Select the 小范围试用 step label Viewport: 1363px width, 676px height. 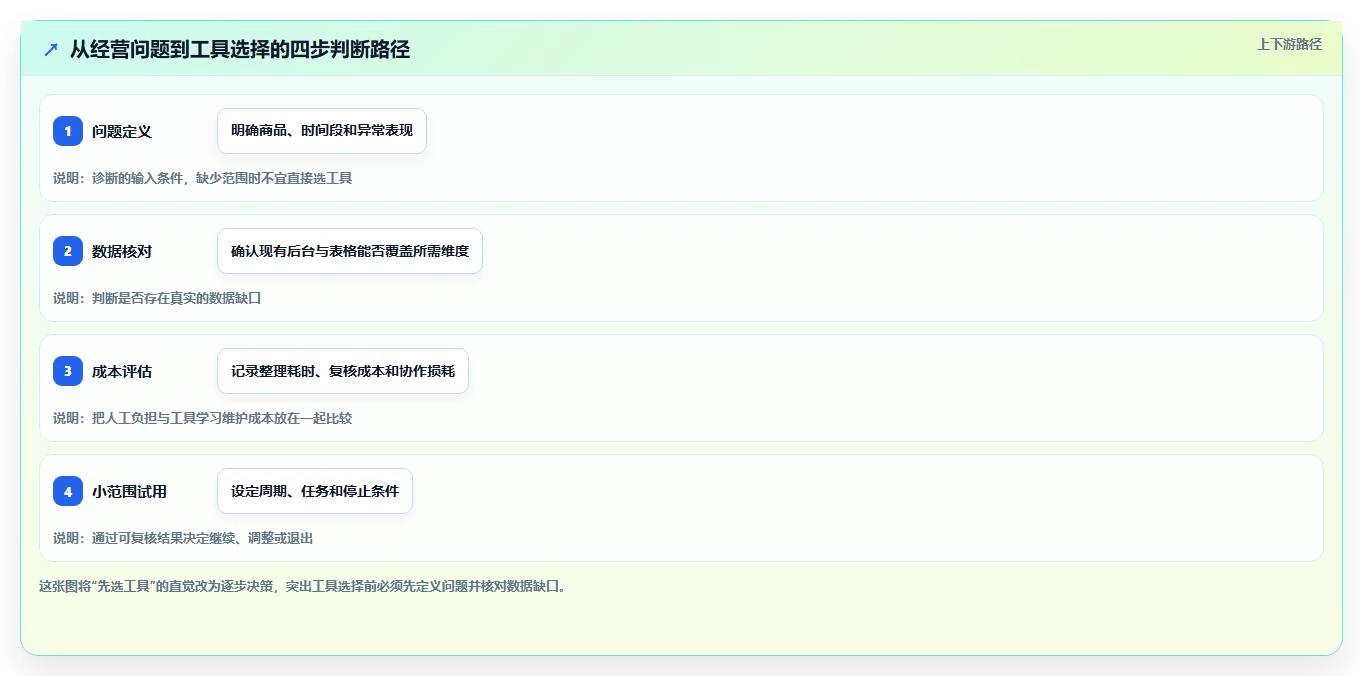[x=129, y=491]
